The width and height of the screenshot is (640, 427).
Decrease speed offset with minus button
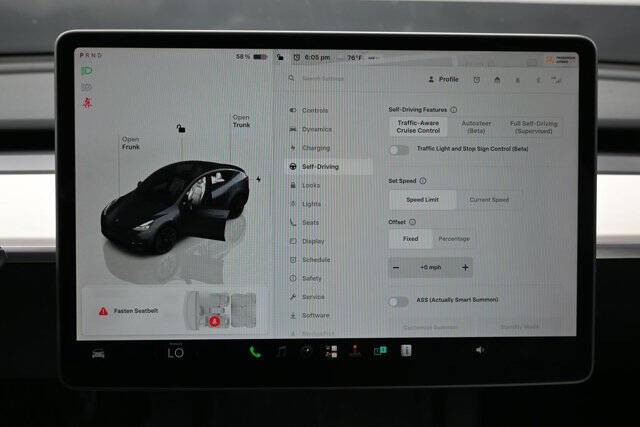(396, 268)
